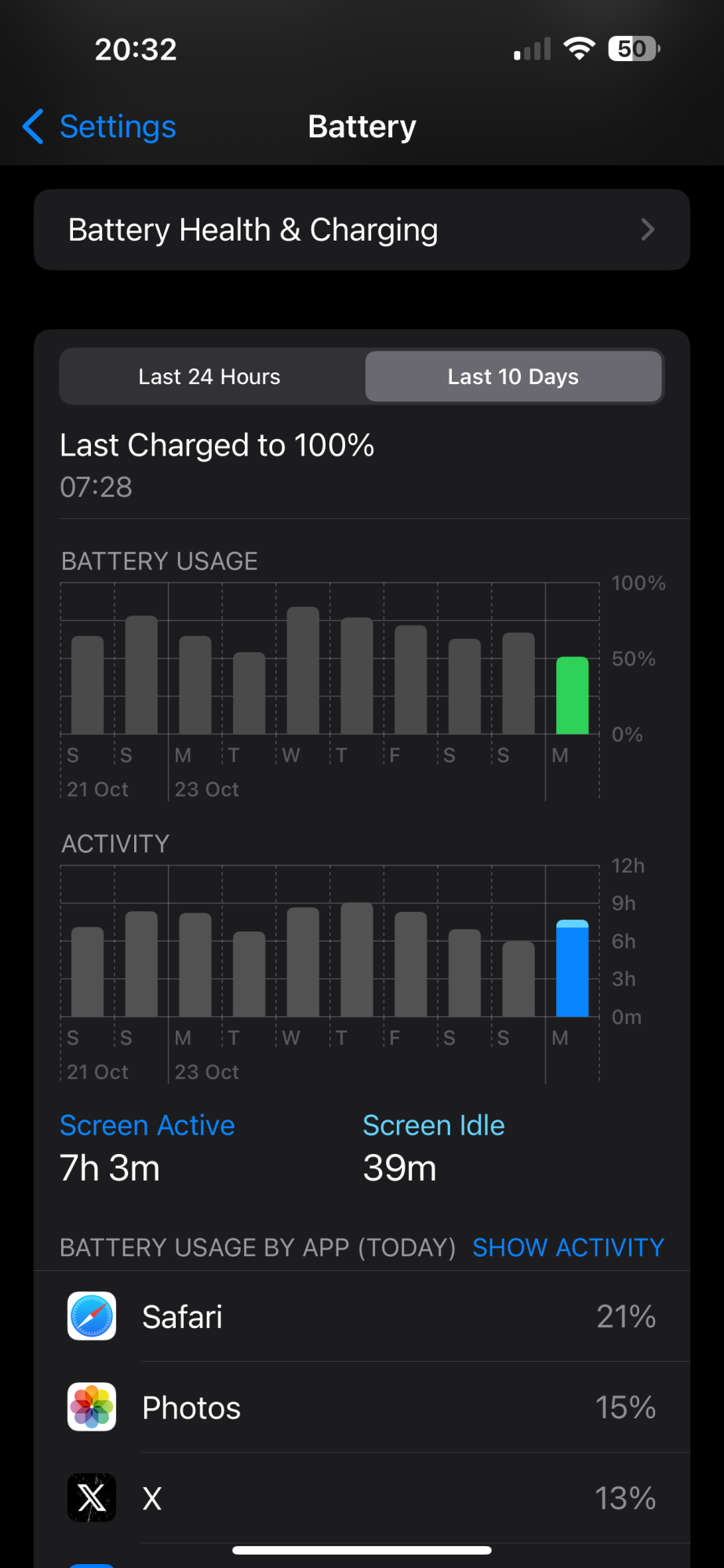Select the Wednesday battery usage bar

click(x=303, y=670)
